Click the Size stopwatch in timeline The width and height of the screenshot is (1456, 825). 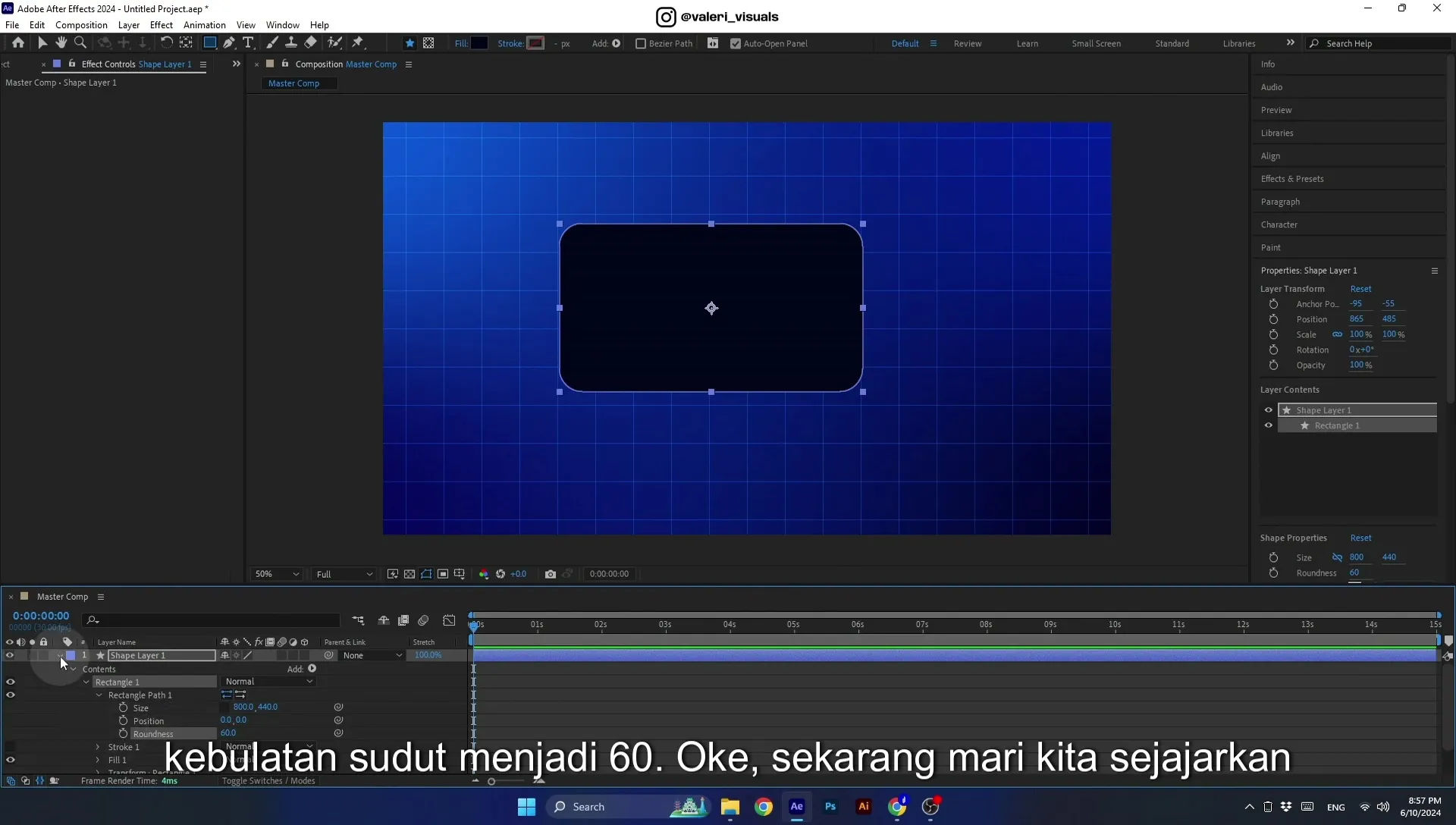123,707
